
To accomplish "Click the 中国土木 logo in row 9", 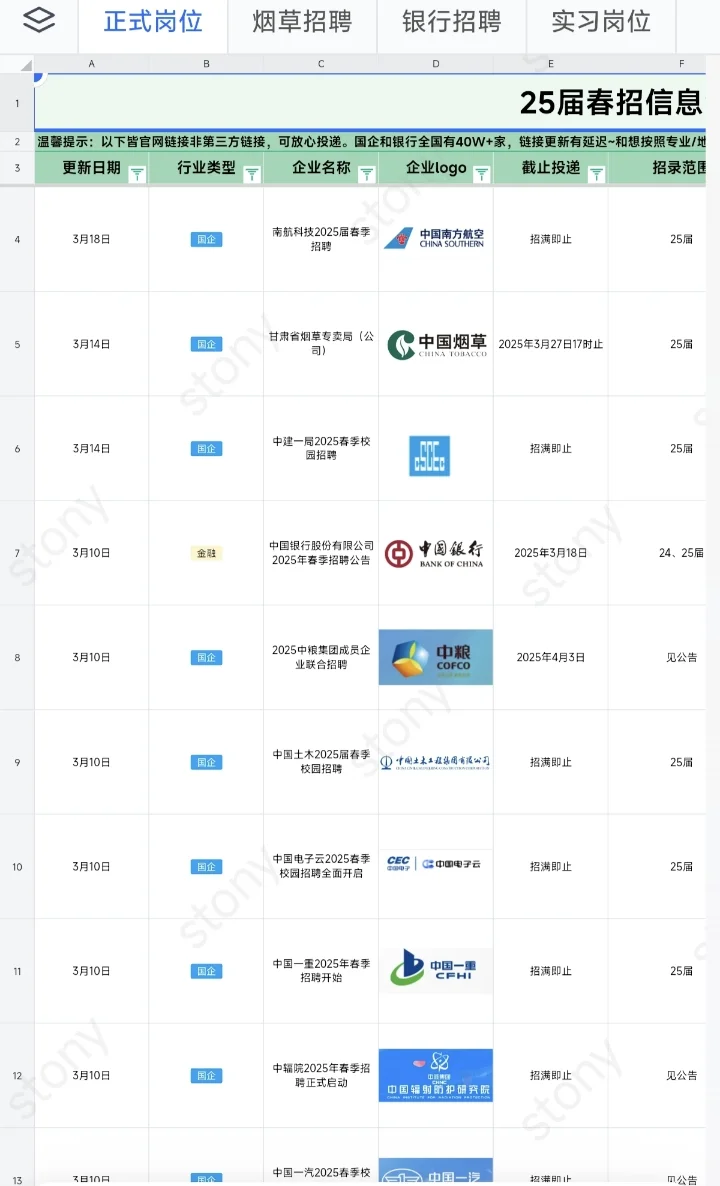I will click(435, 762).
